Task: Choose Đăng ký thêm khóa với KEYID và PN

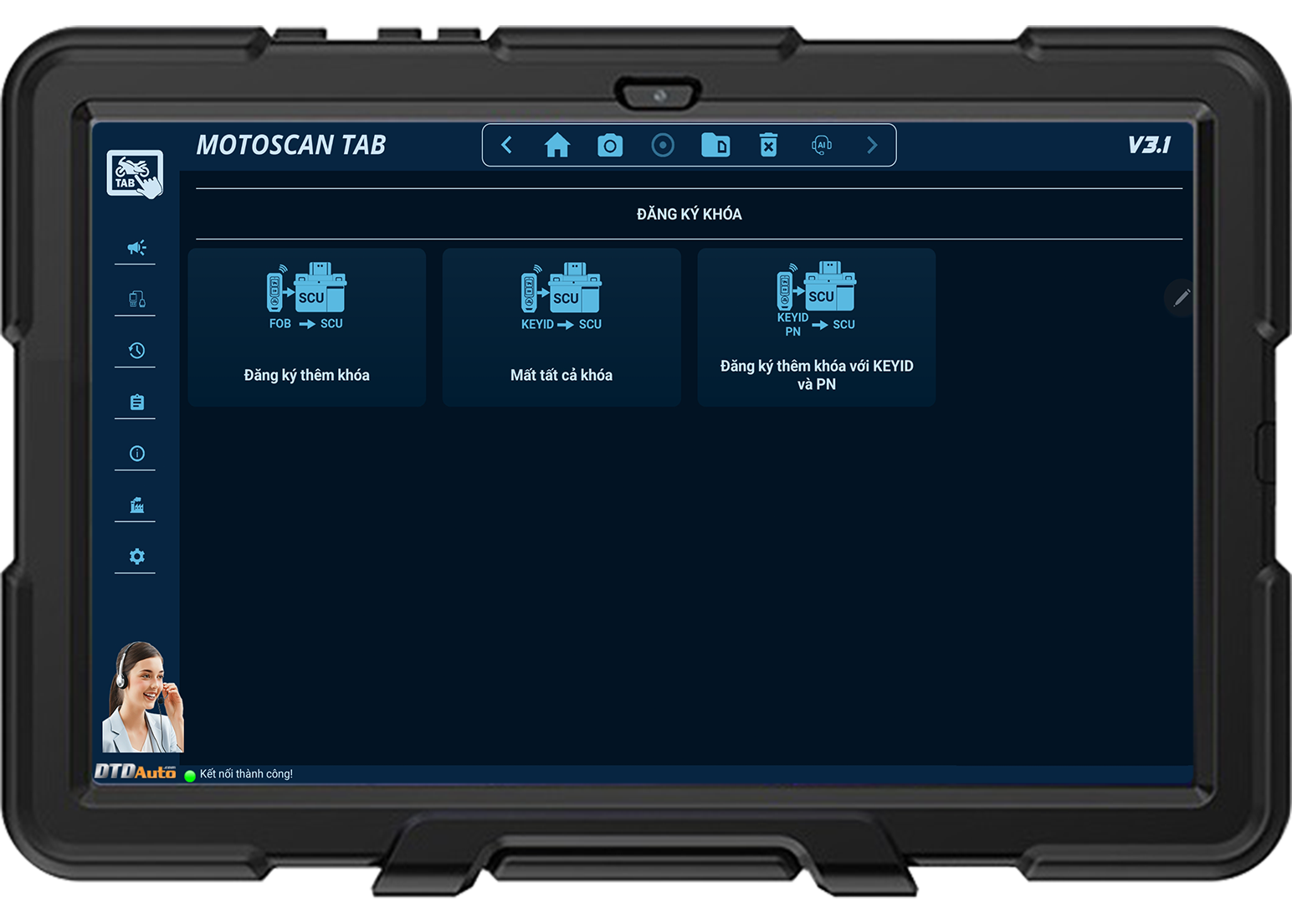Action: pos(816,327)
